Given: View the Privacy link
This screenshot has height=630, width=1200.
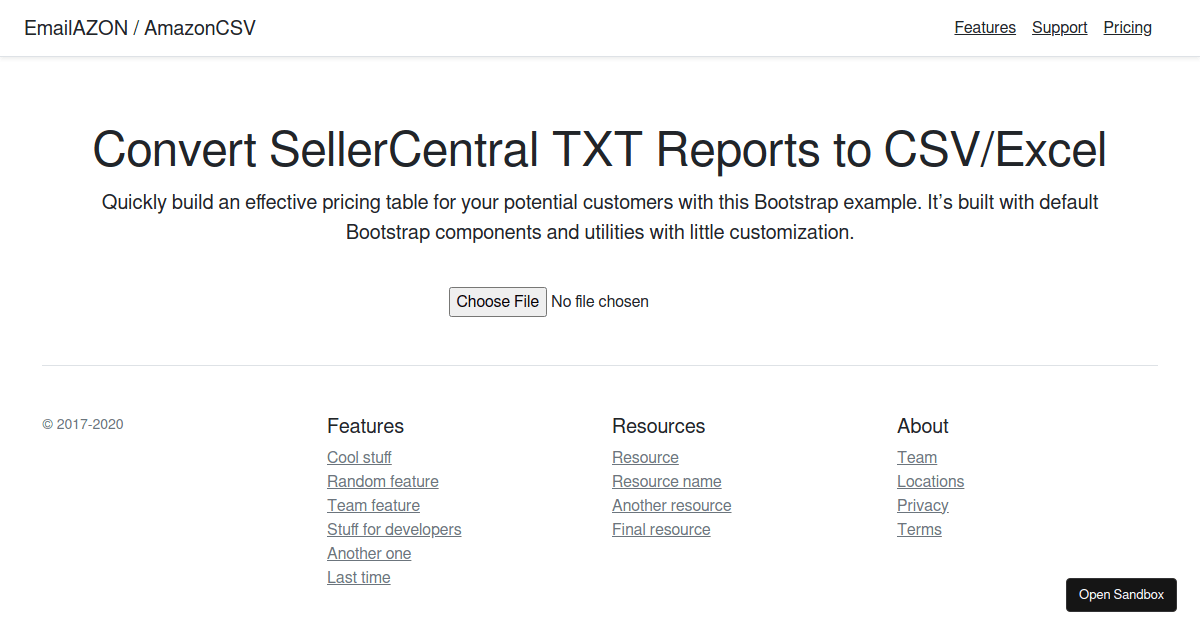Looking at the screenshot, I should (923, 505).
